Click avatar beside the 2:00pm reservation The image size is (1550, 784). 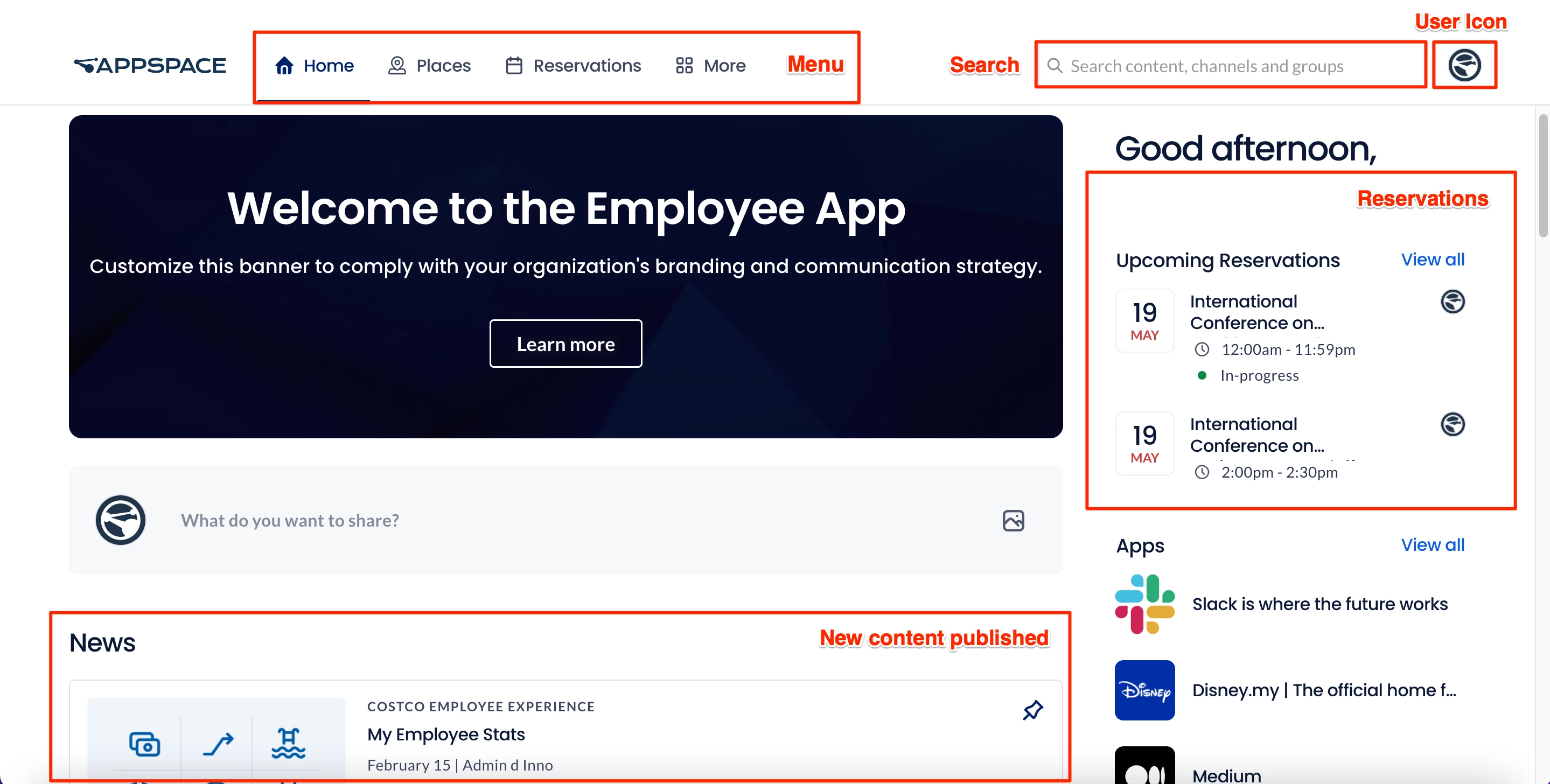click(x=1452, y=424)
